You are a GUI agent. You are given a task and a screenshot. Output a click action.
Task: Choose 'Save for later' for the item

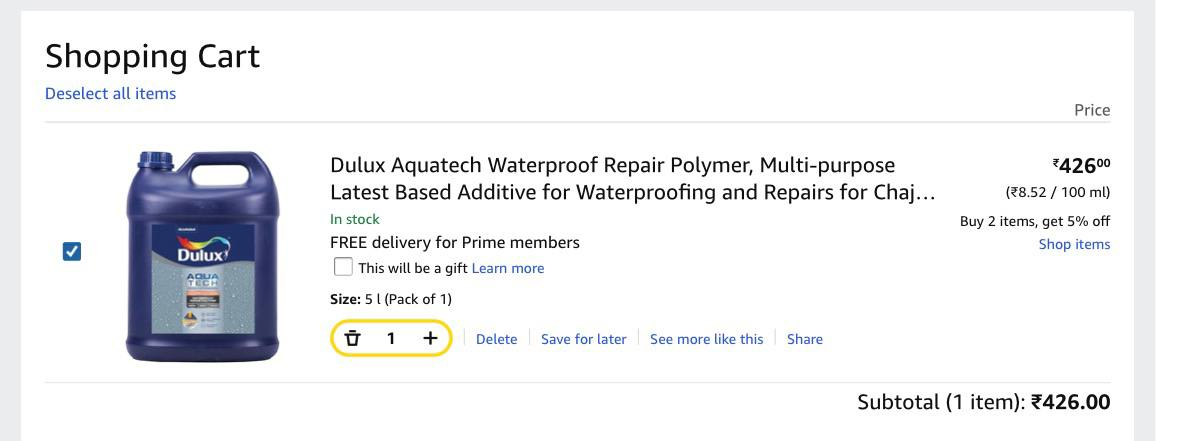click(583, 339)
